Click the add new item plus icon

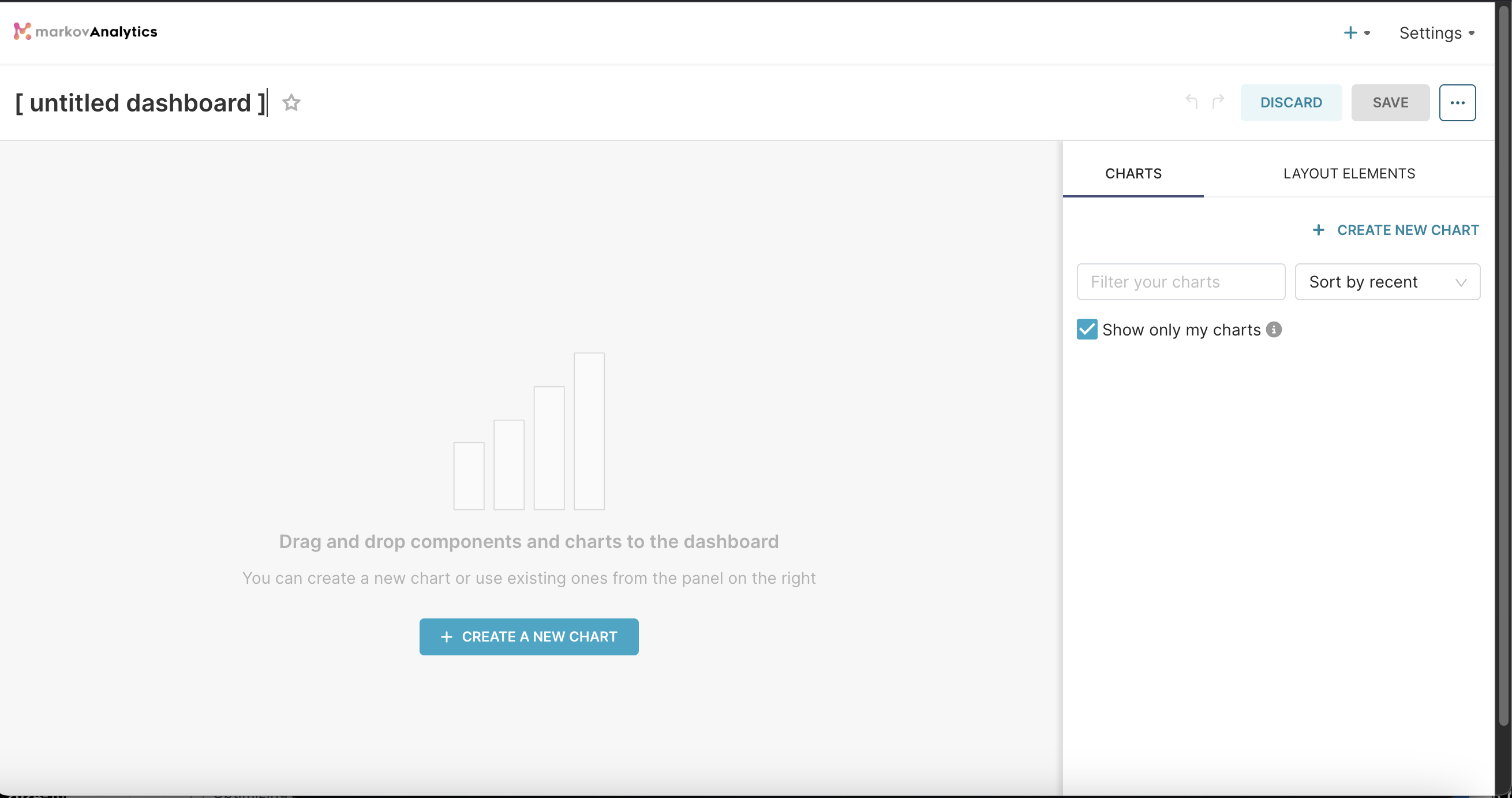tap(1347, 33)
